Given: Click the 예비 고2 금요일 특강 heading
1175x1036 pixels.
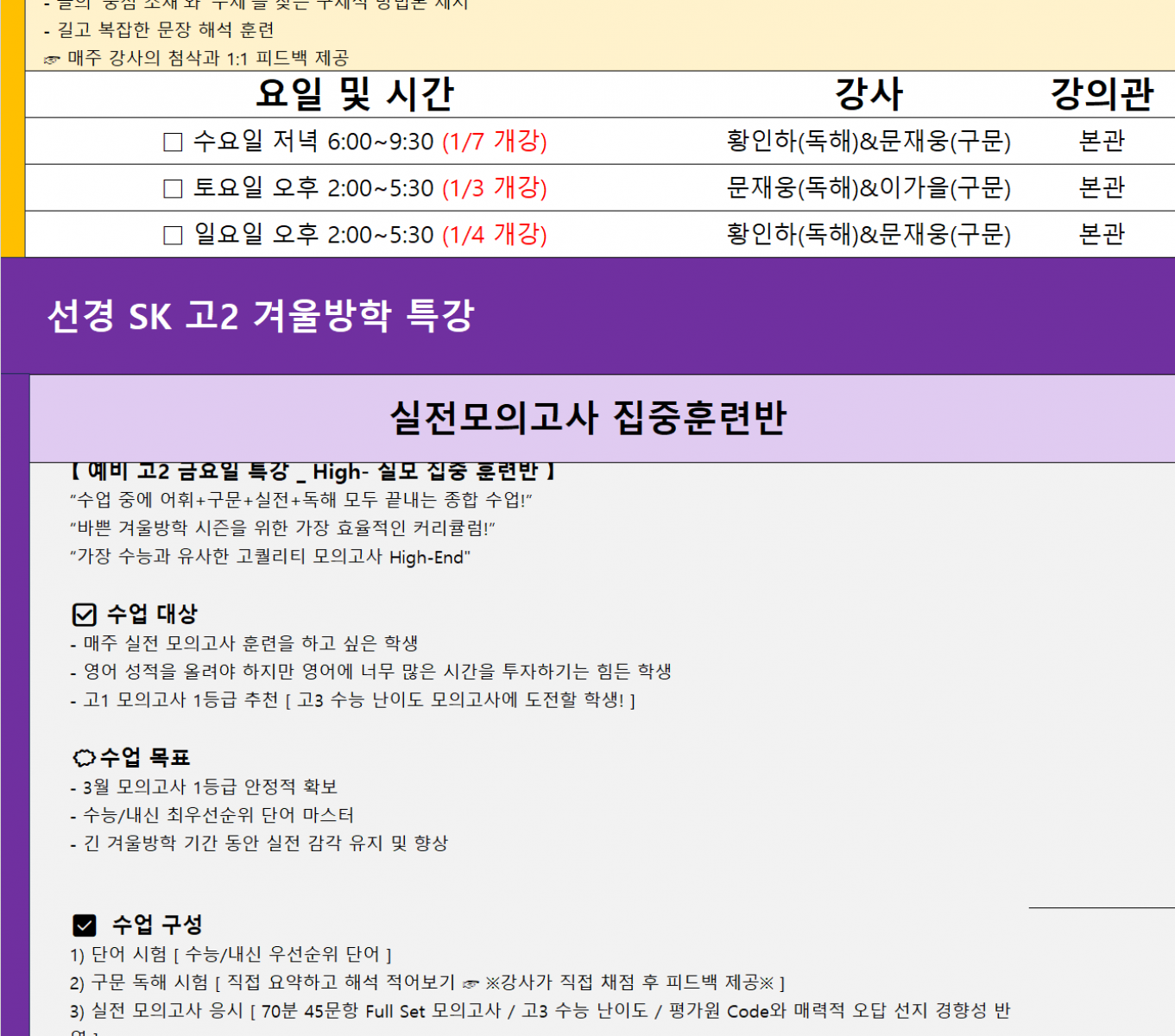Looking at the screenshot, I should click(x=313, y=472).
